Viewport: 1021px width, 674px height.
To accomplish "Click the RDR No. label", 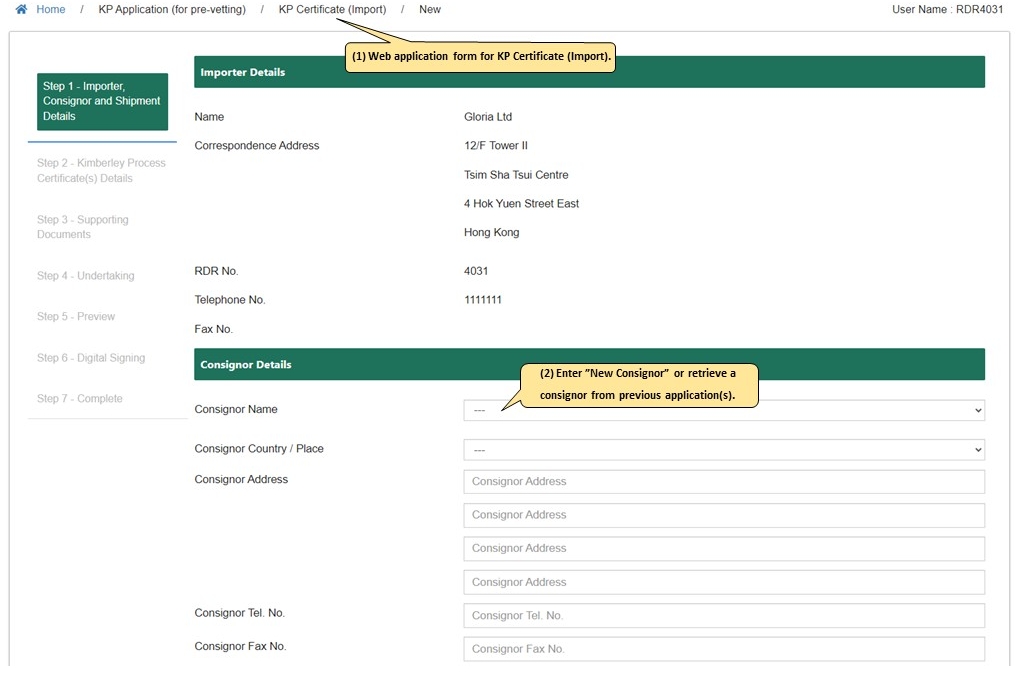I will point(216,271).
